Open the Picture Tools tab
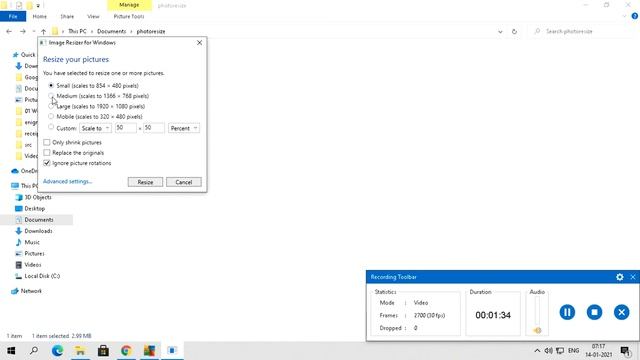Screen dimensions: 640x360 (129, 16)
